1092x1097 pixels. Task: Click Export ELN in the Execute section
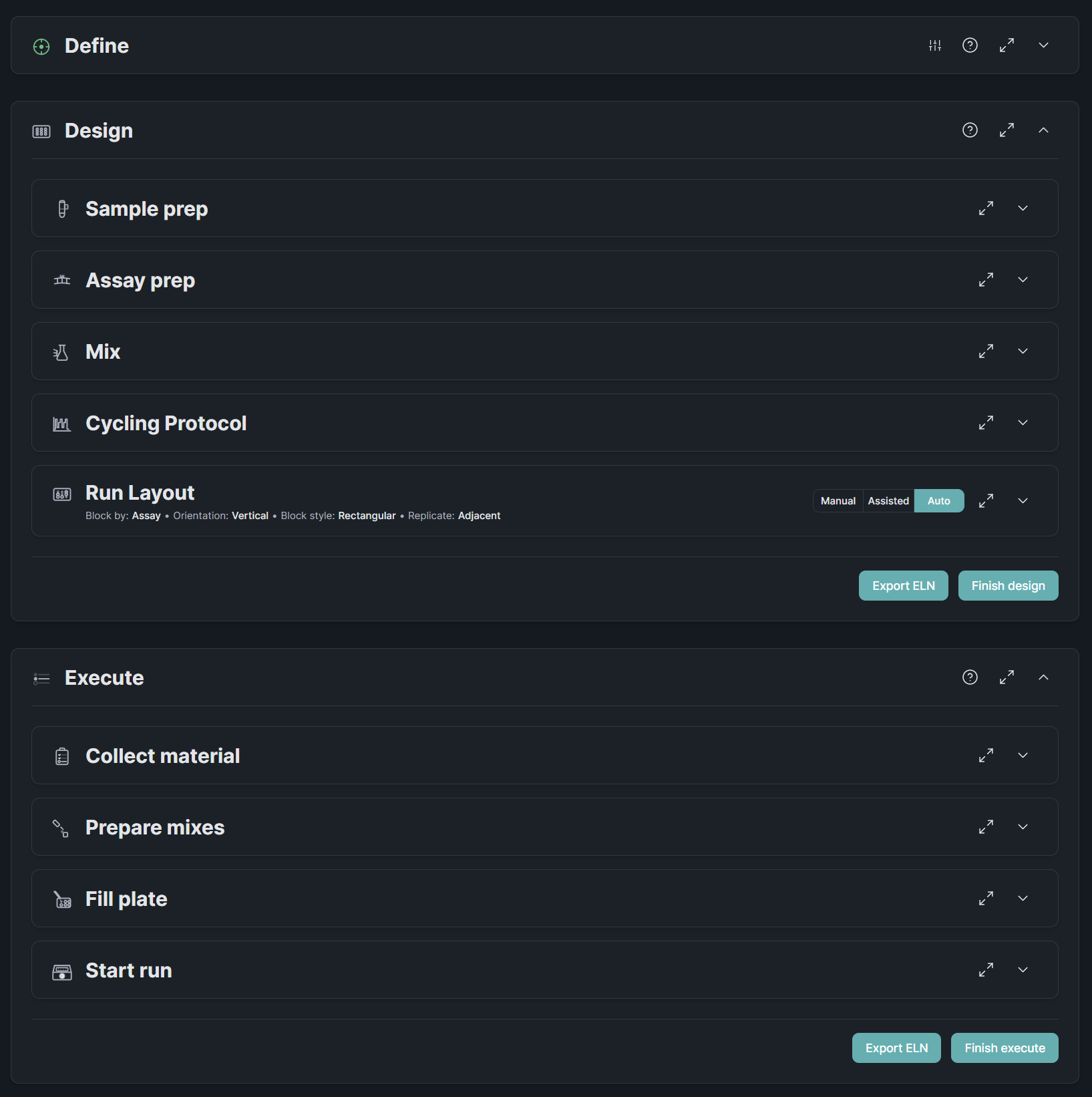(896, 1048)
